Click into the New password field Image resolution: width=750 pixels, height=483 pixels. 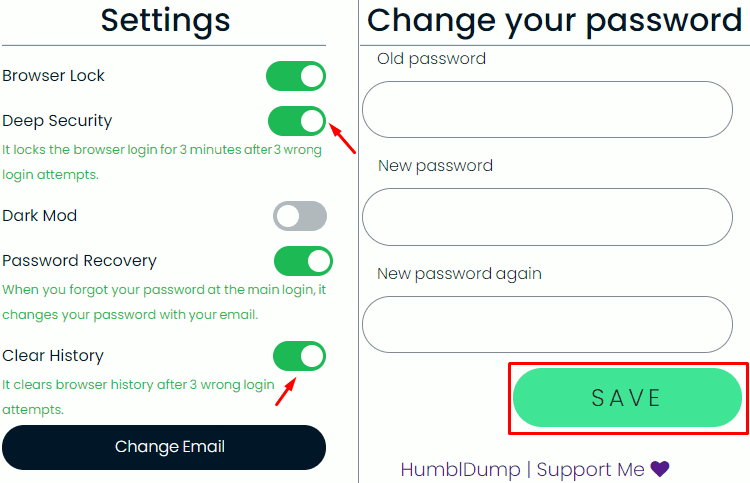click(547, 217)
